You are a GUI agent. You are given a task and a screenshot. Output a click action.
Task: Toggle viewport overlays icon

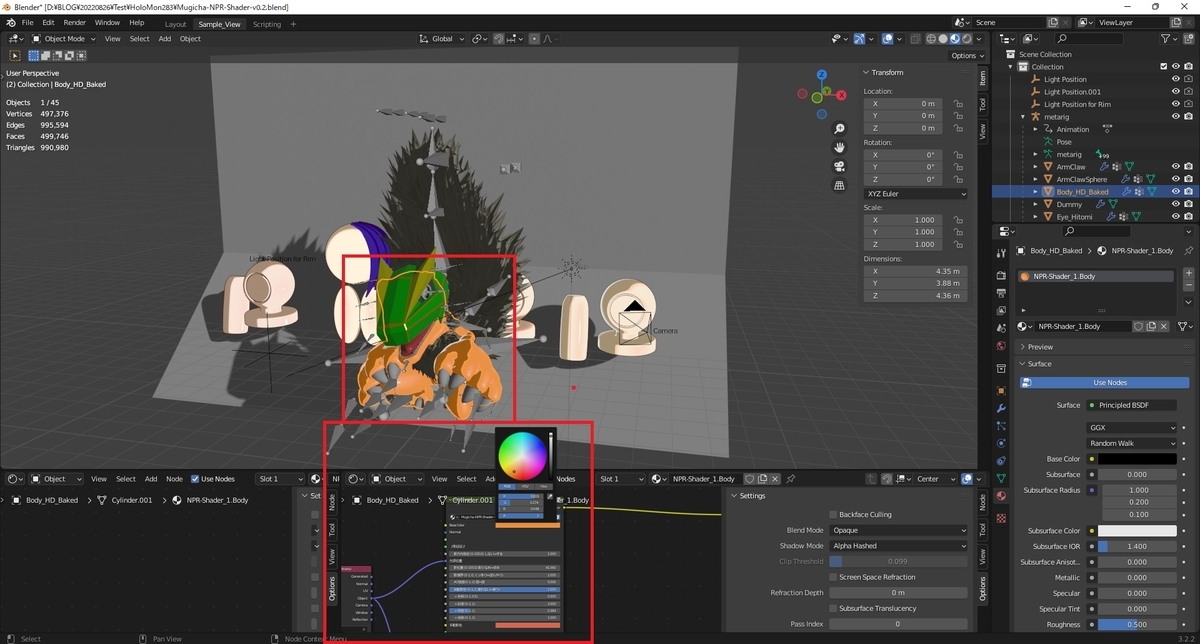886,39
